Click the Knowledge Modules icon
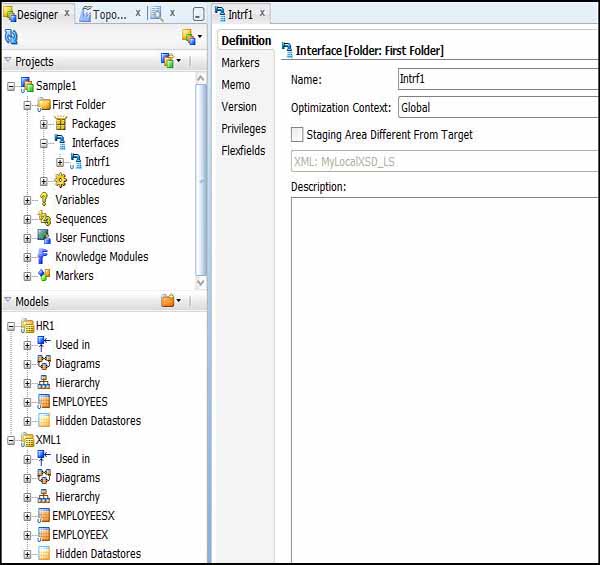This screenshot has height=565, width=600. pos(43,256)
